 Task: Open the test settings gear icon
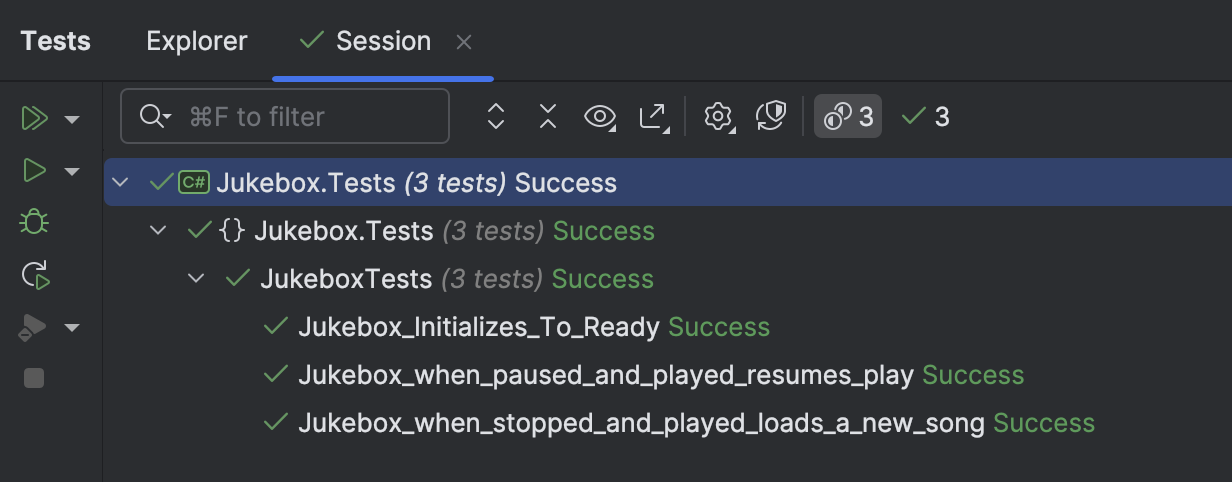[718, 117]
